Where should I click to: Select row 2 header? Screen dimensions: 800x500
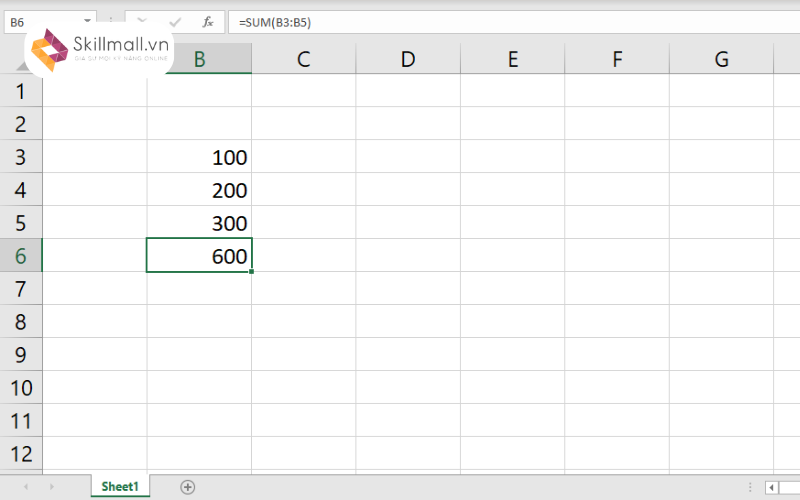(x=21, y=123)
